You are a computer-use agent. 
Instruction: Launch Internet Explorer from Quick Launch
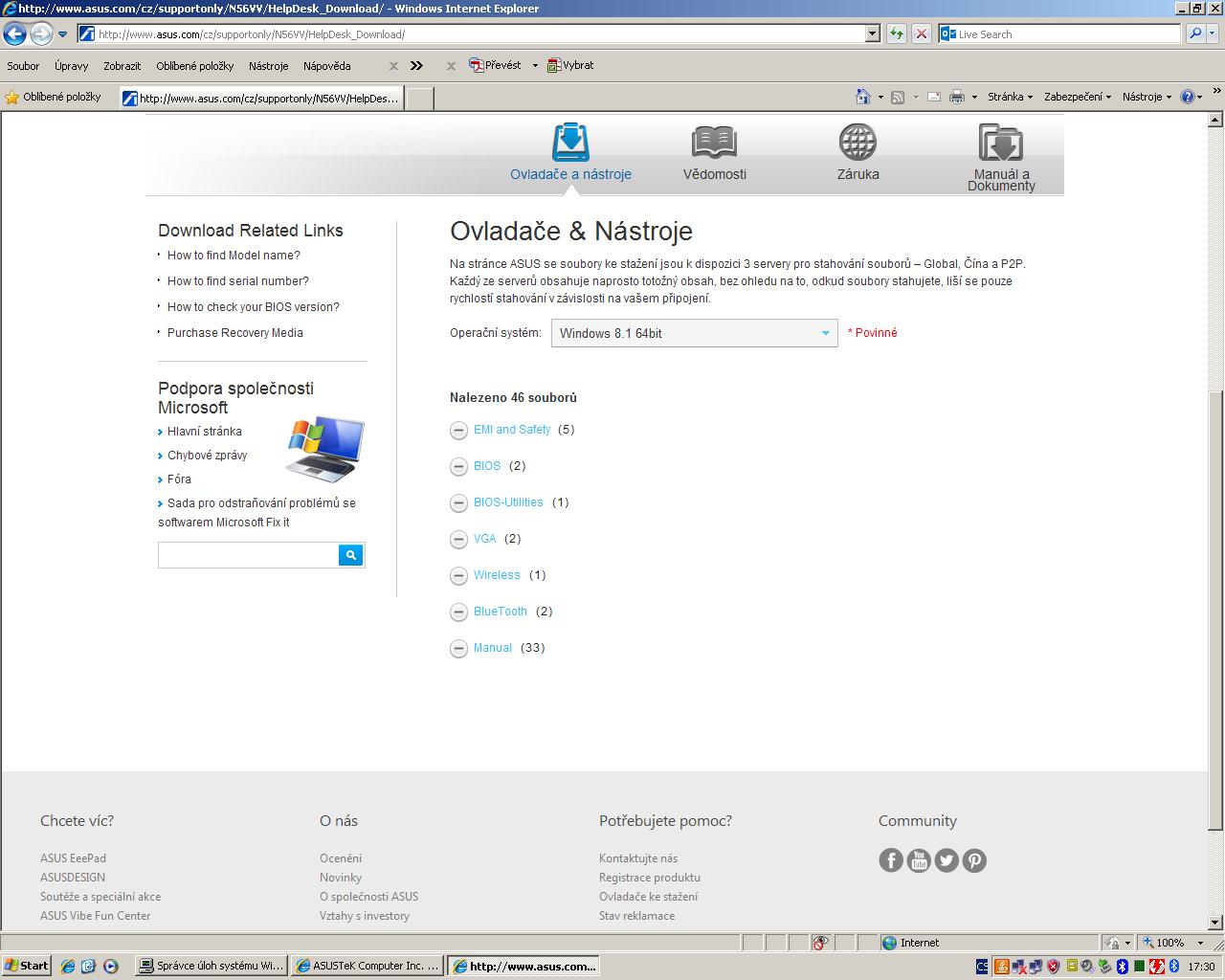(68, 967)
